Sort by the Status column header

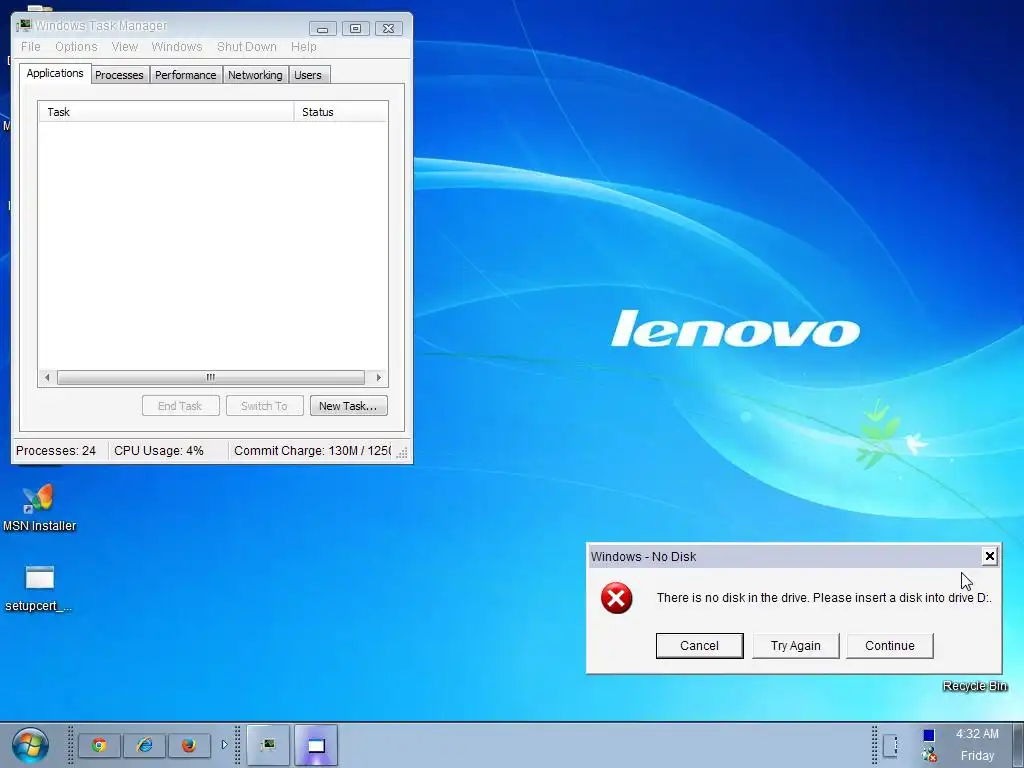click(341, 112)
